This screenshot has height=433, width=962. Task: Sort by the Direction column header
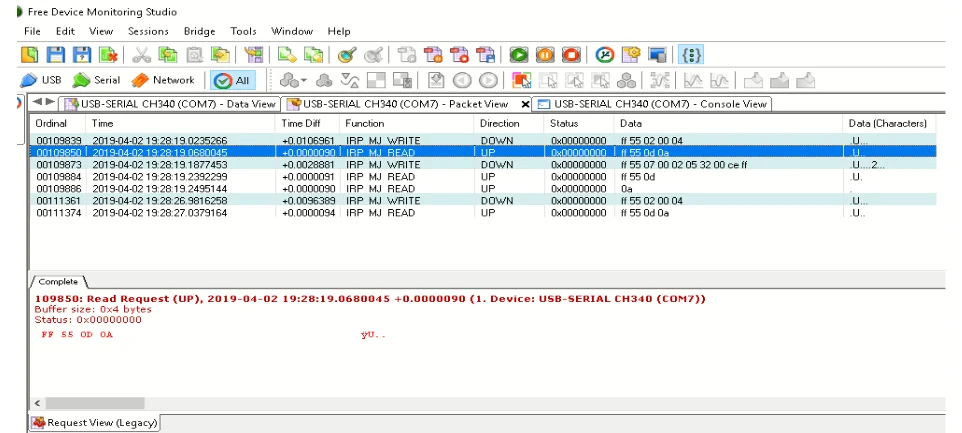509,123
